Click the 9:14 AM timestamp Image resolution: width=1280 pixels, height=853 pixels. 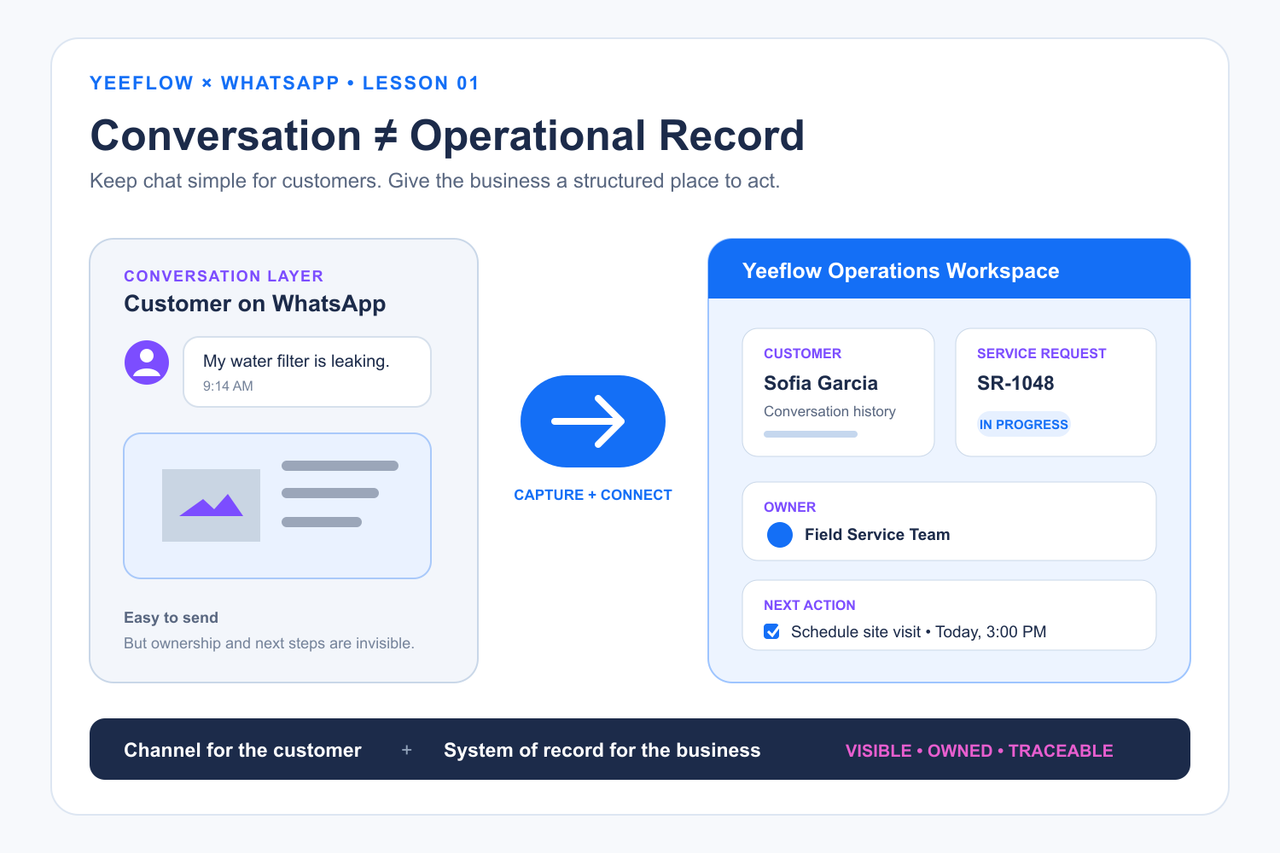coord(228,385)
